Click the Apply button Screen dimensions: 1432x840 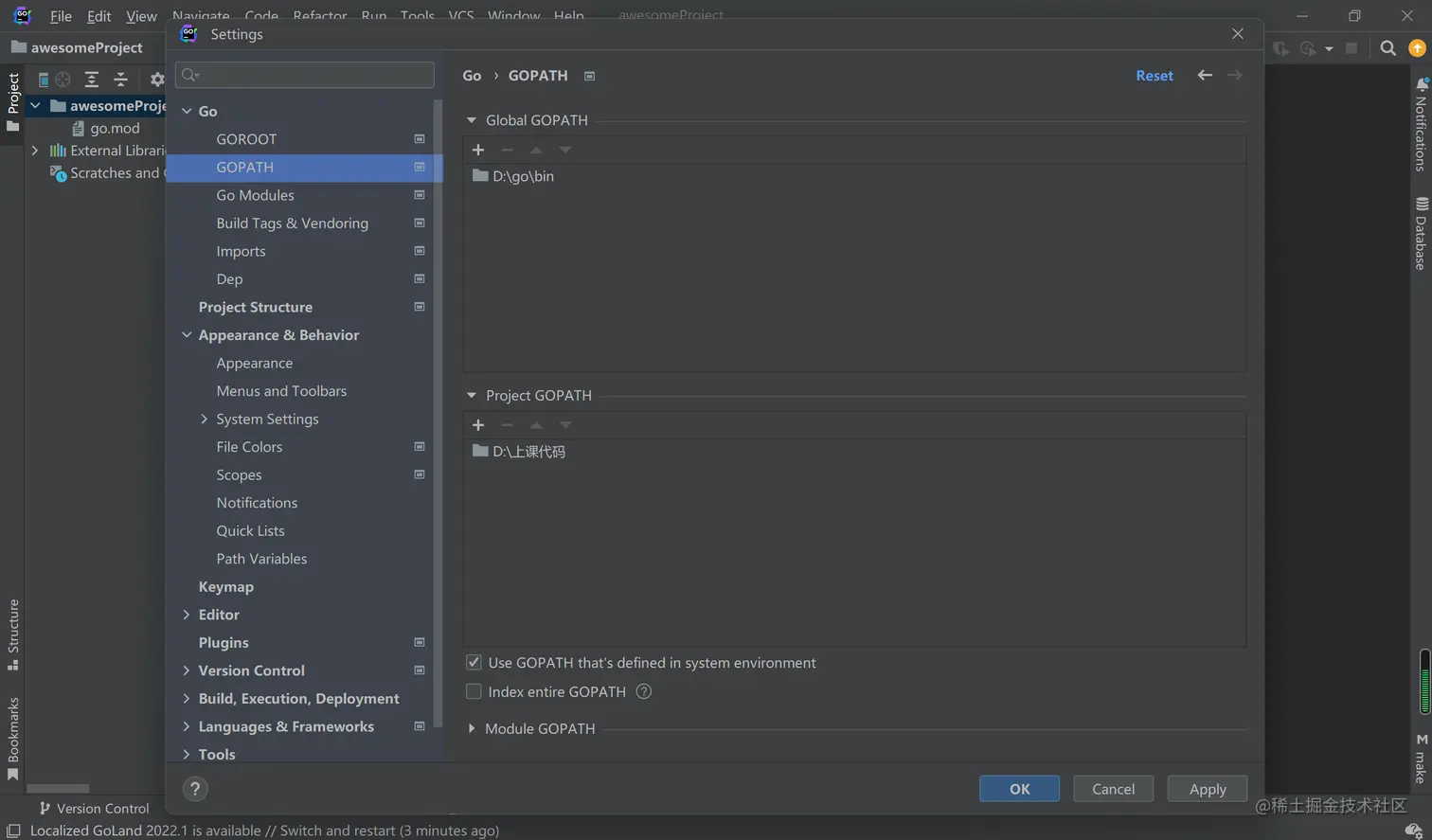[x=1208, y=789]
